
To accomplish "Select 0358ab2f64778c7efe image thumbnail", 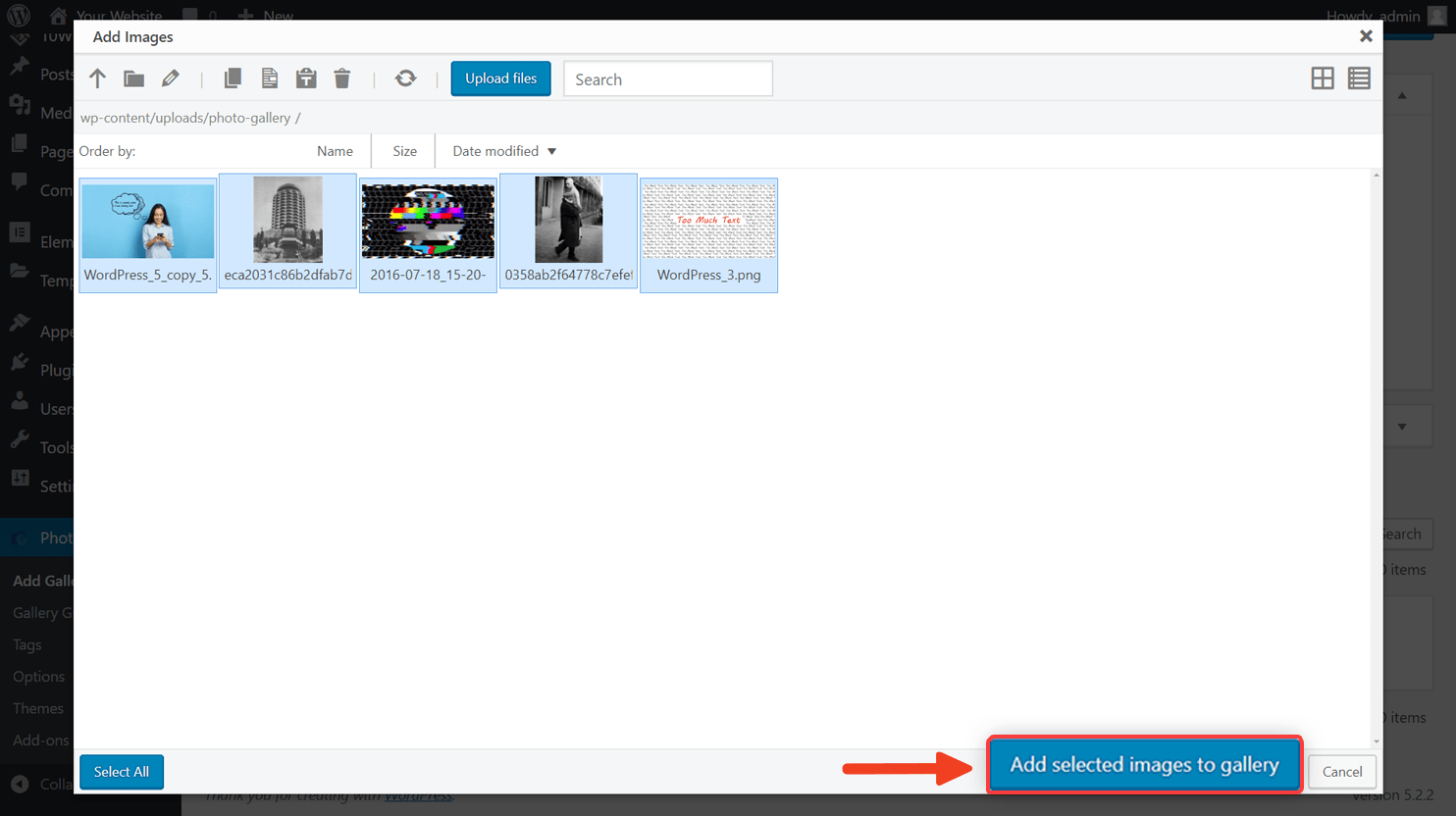I will 568,231.
